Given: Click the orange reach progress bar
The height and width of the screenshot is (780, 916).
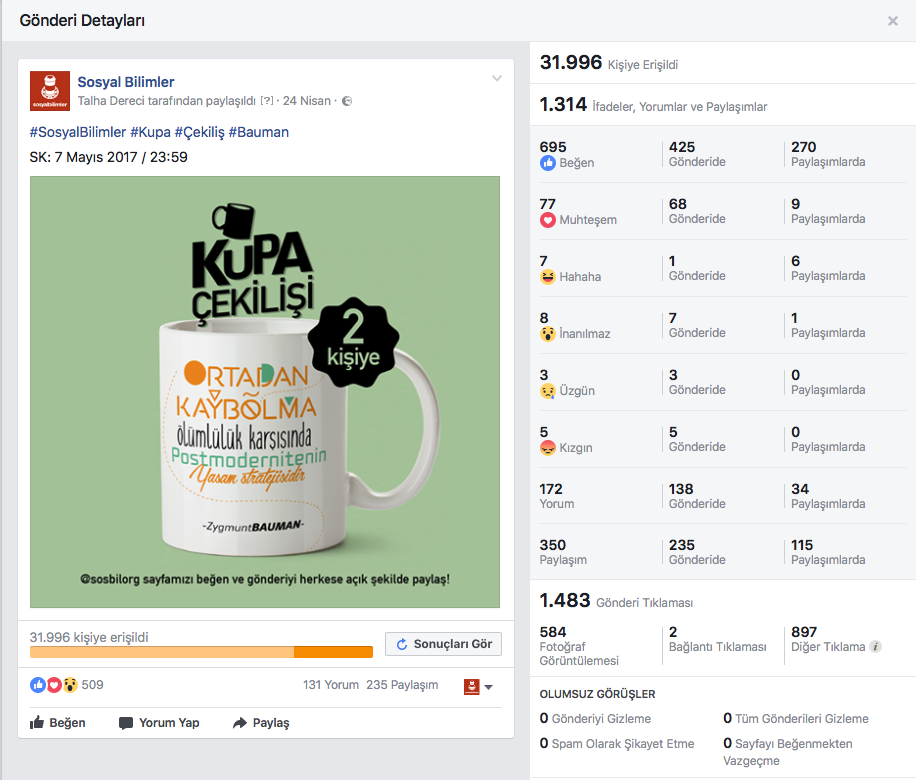Looking at the screenshot, I should [201, 652].
